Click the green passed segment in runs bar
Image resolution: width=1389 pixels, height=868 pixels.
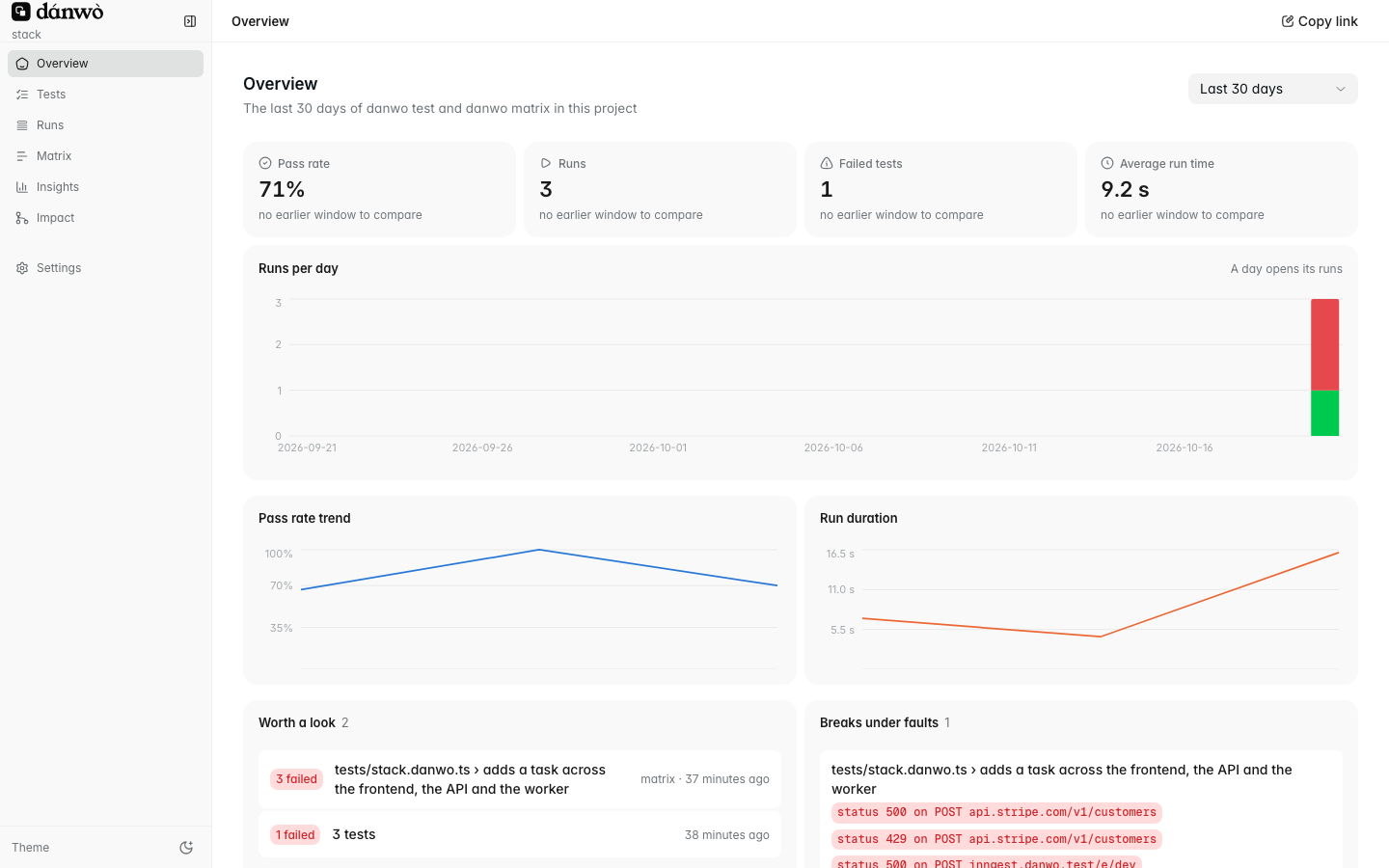pyautogui.click(x=1324, y=413)
